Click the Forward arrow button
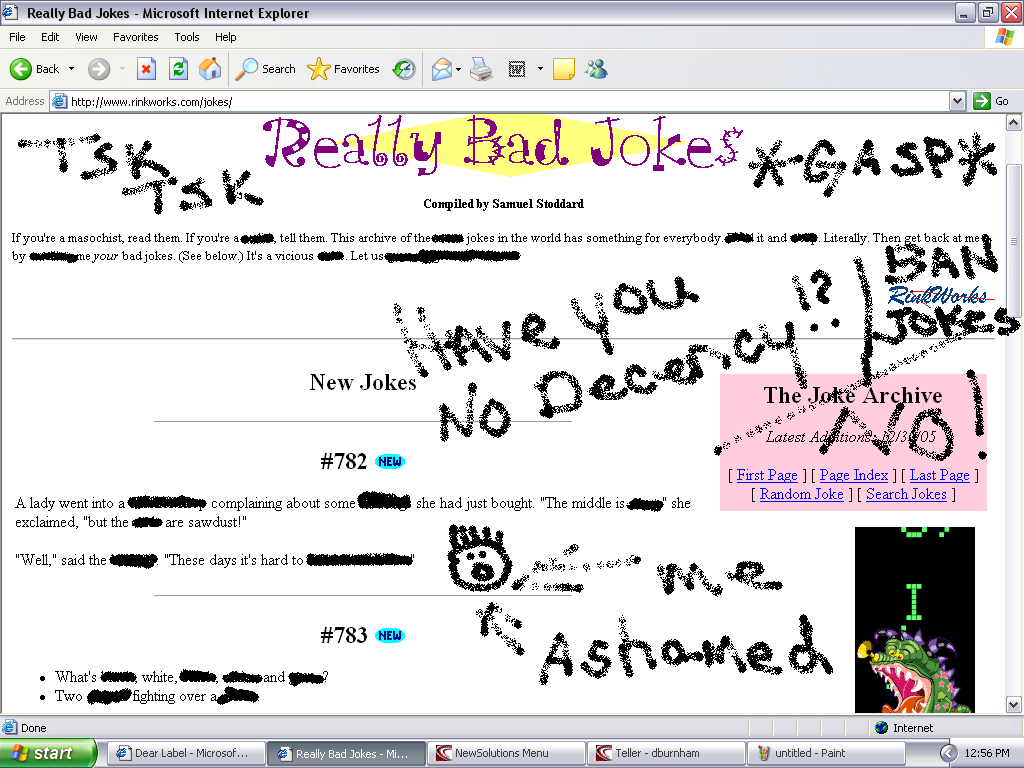Image resolution: width=1024 pixels, height=768 pixels. [99, 69]
